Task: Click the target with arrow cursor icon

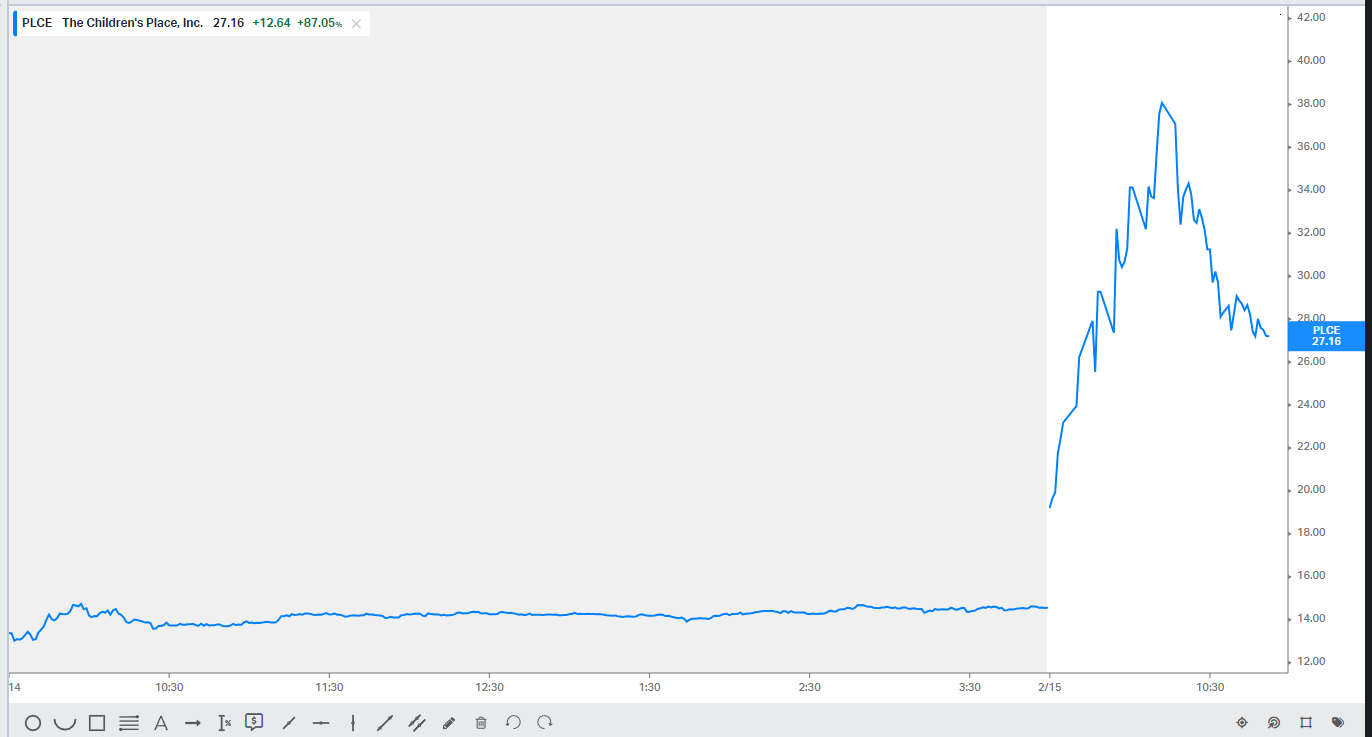Action: click(x=1274, y=722)
